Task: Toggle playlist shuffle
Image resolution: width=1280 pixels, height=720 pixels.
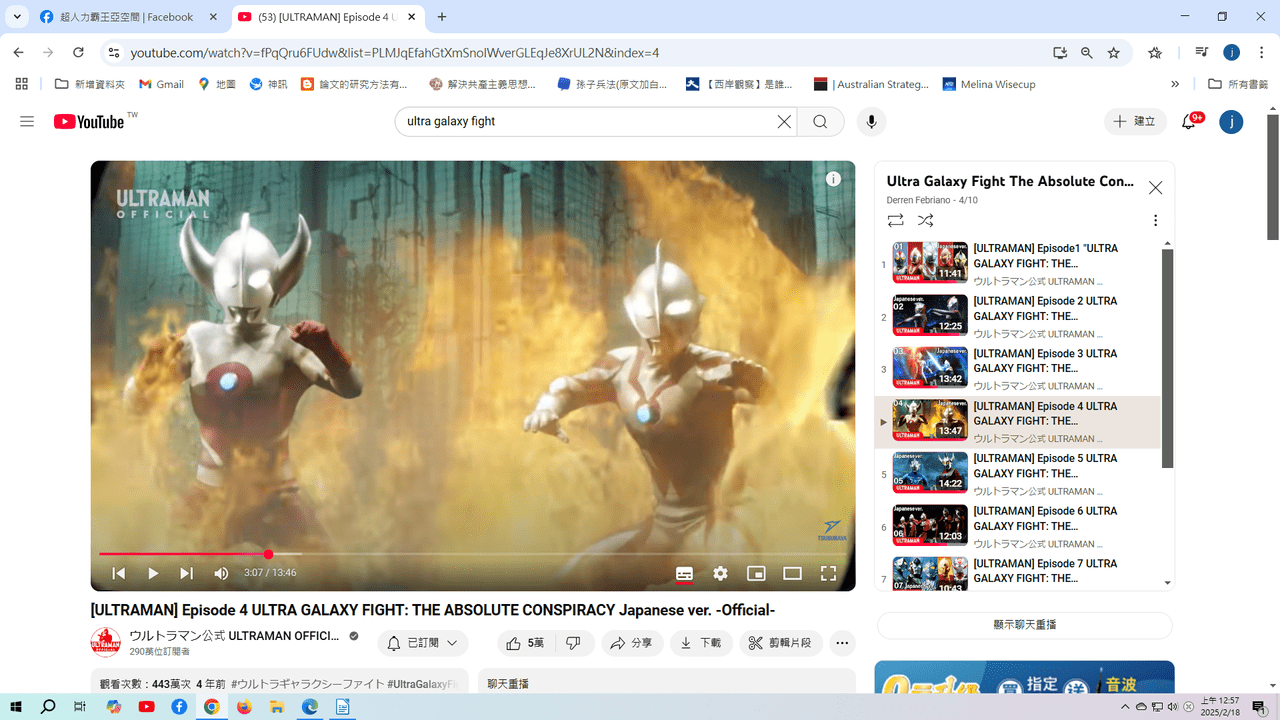Action: click(926, 220)
